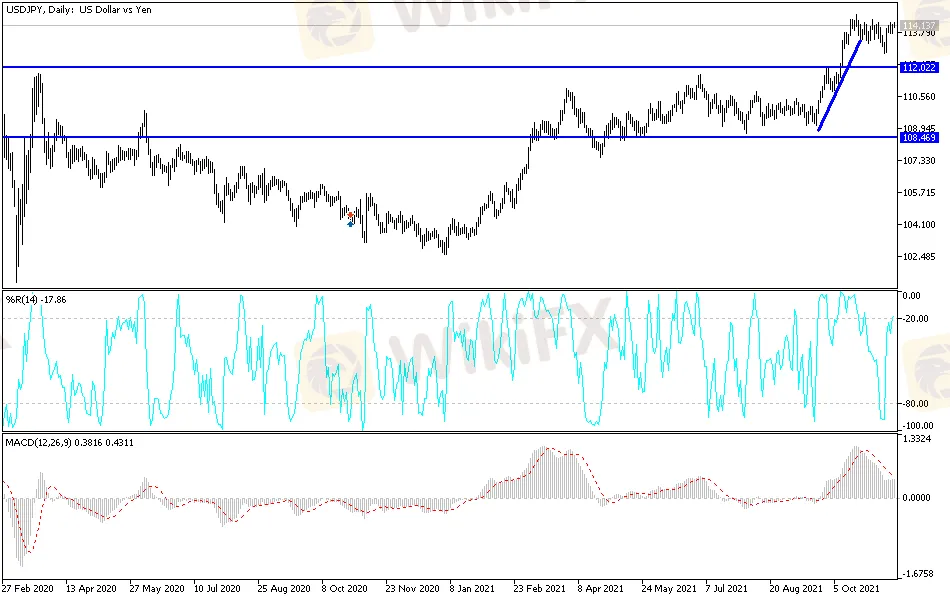Click price axis value 105.715
950x600 pixels.
pyautogui.click(x=919, y=193)
